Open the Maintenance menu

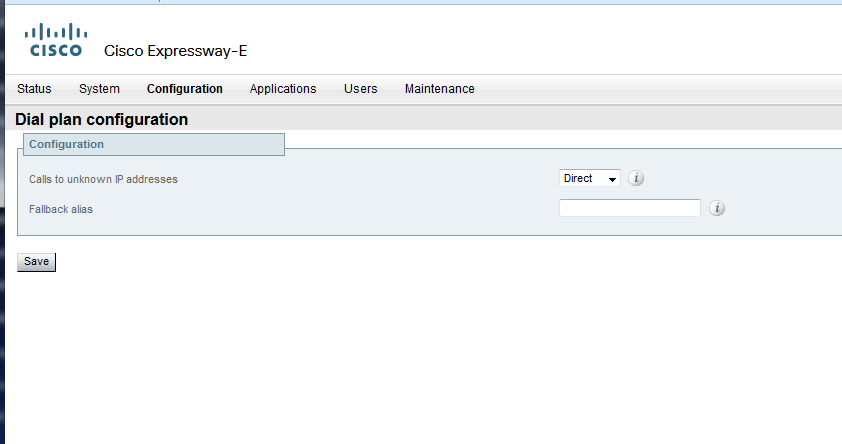(x=440, y=89)
